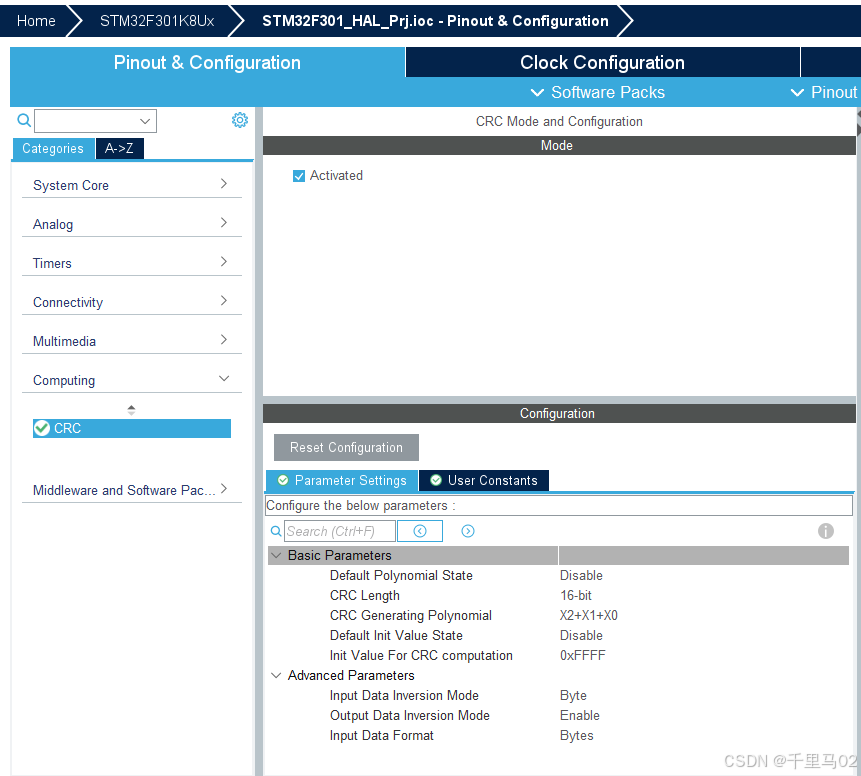This screenshot has height=776, width=861.
Task: Go to Home breadcrumb
Action: coord(36,21)
